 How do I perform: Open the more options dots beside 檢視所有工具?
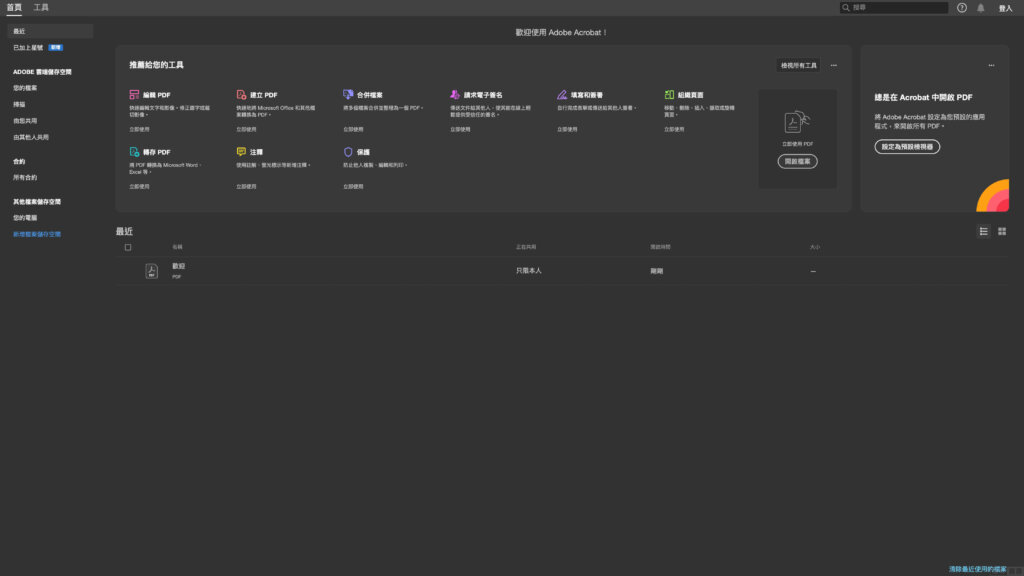(x=833, y=65)
